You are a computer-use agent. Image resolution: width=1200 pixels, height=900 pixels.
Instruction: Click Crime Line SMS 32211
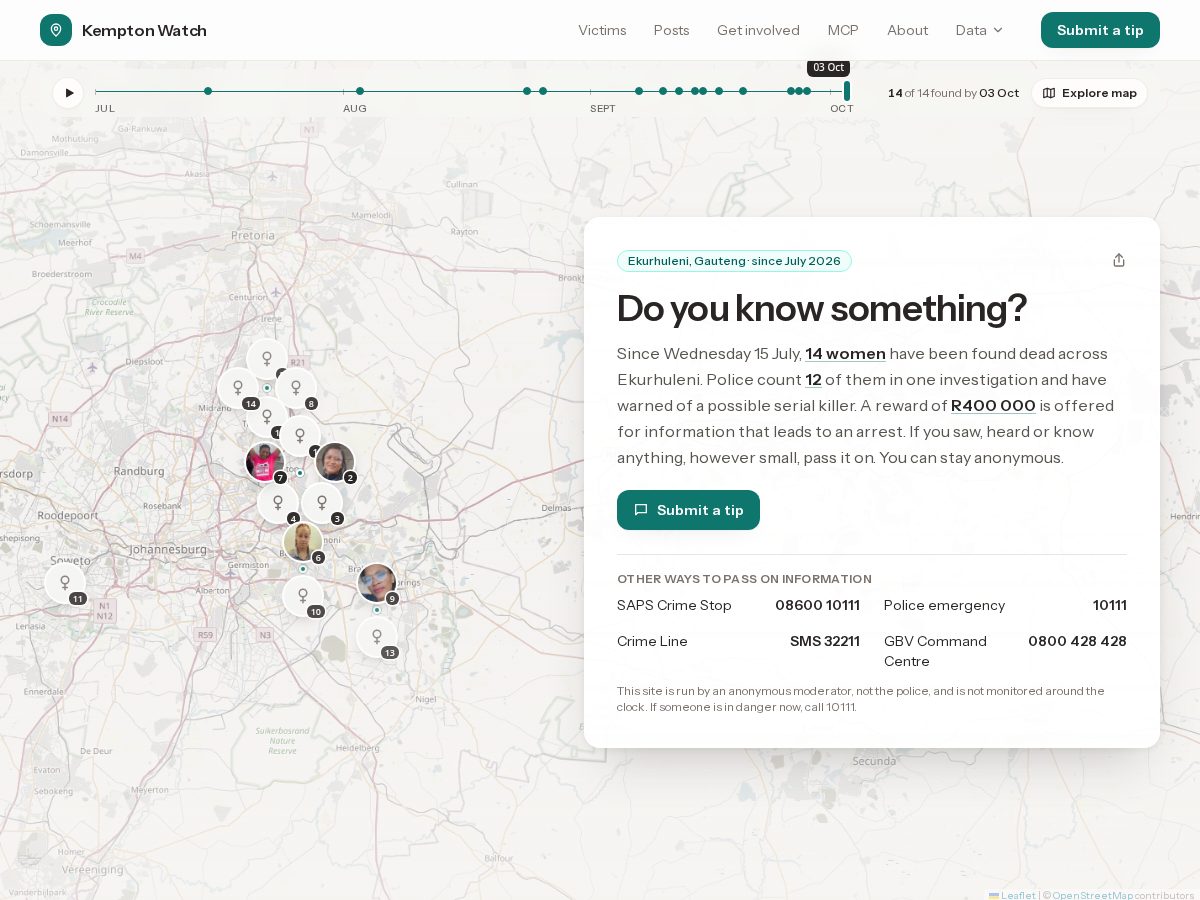point(824,642)
